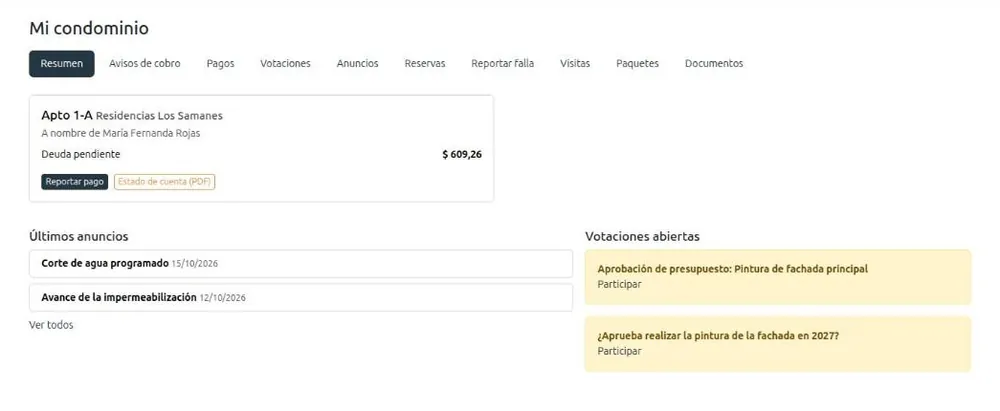Open Aprobación de presupuesto fachada vote title
This screenshot has height=411, width=1000.
point(733,269)
